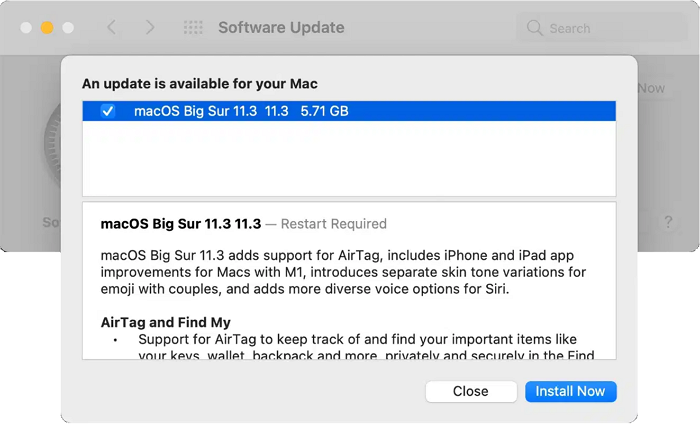Go back using the left chevron
This screenshot has height=424, width=700.
pyautogui.click(x=111, y=28)
